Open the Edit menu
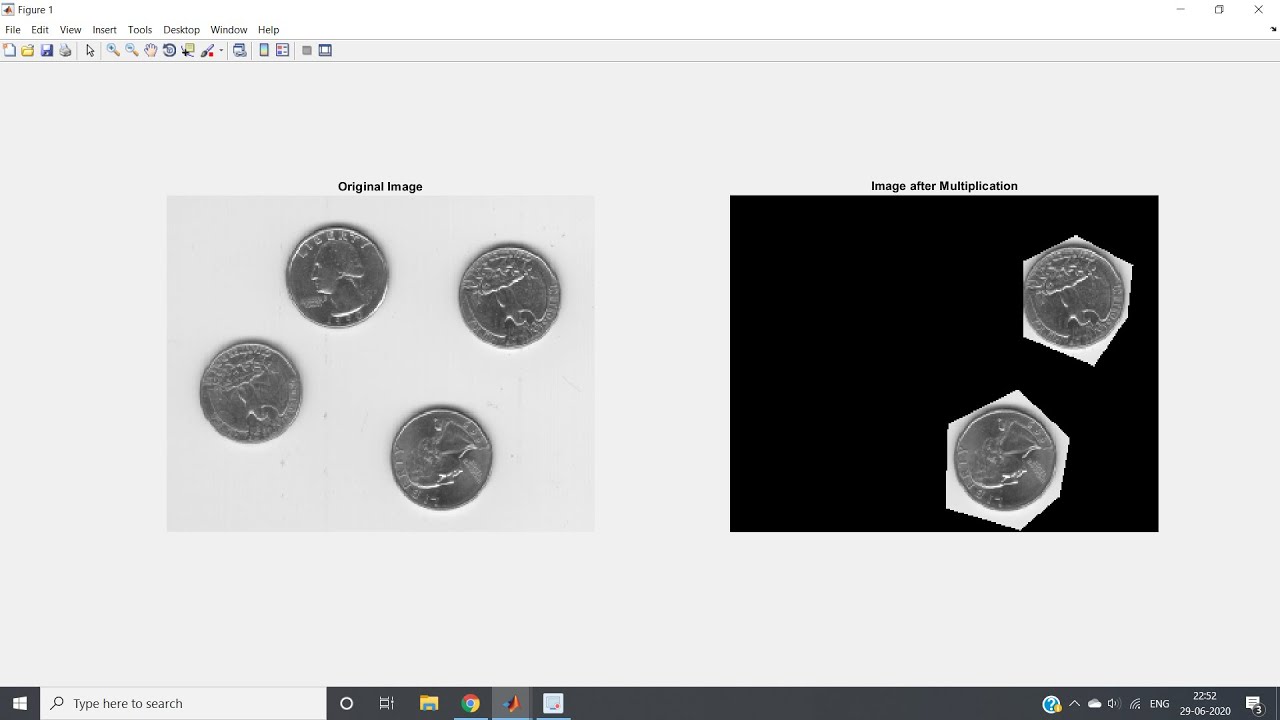The height and width of the screenshot is (720, 1280). [x=40, y=30]
